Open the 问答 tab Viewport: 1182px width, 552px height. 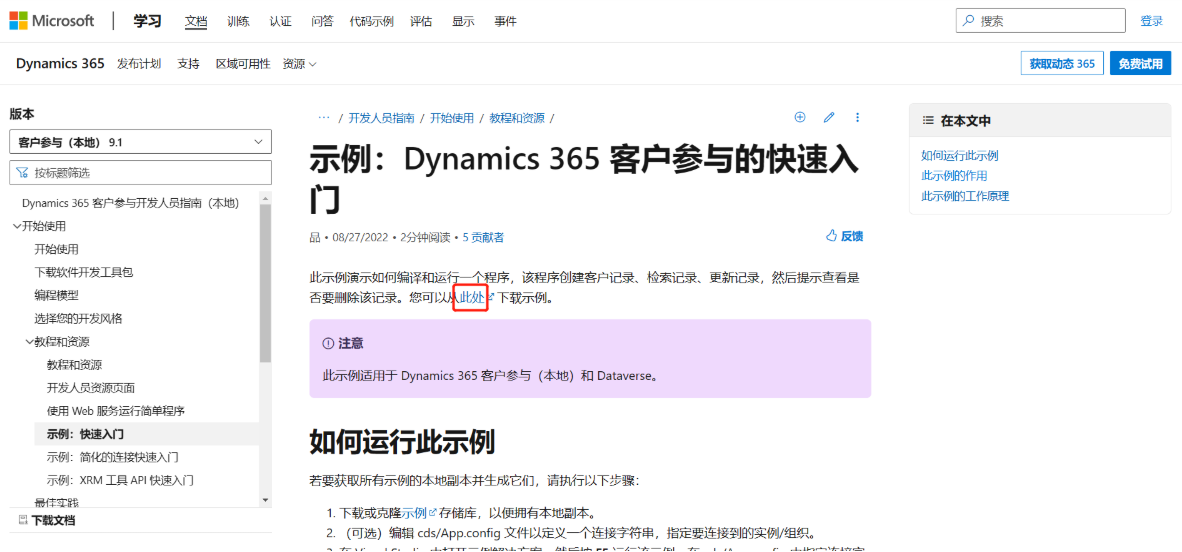[x=322, y=21]
